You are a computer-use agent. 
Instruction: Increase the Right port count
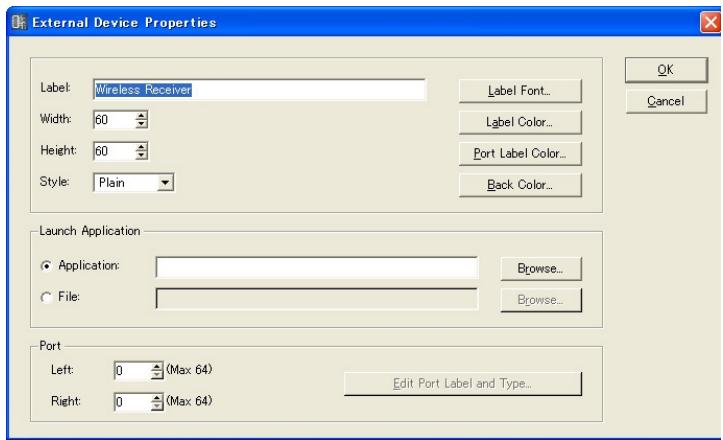tap(157, 398)
